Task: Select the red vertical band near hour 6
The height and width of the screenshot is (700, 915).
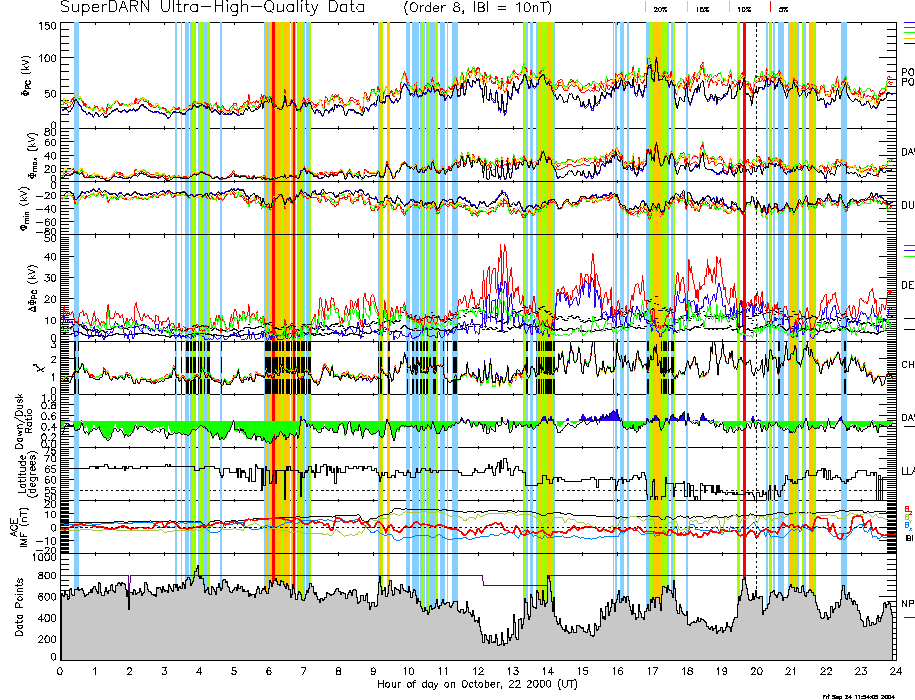Action: point(273,300)
